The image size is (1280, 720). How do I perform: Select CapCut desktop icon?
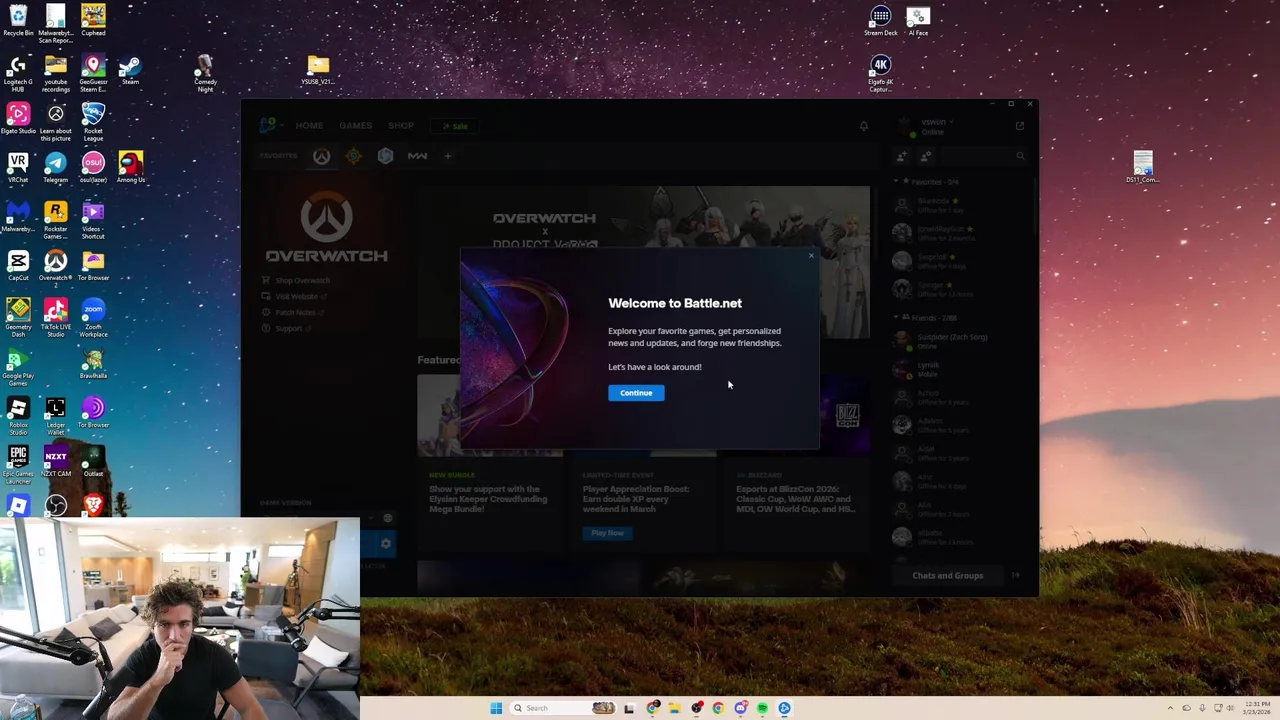point(18,266)
